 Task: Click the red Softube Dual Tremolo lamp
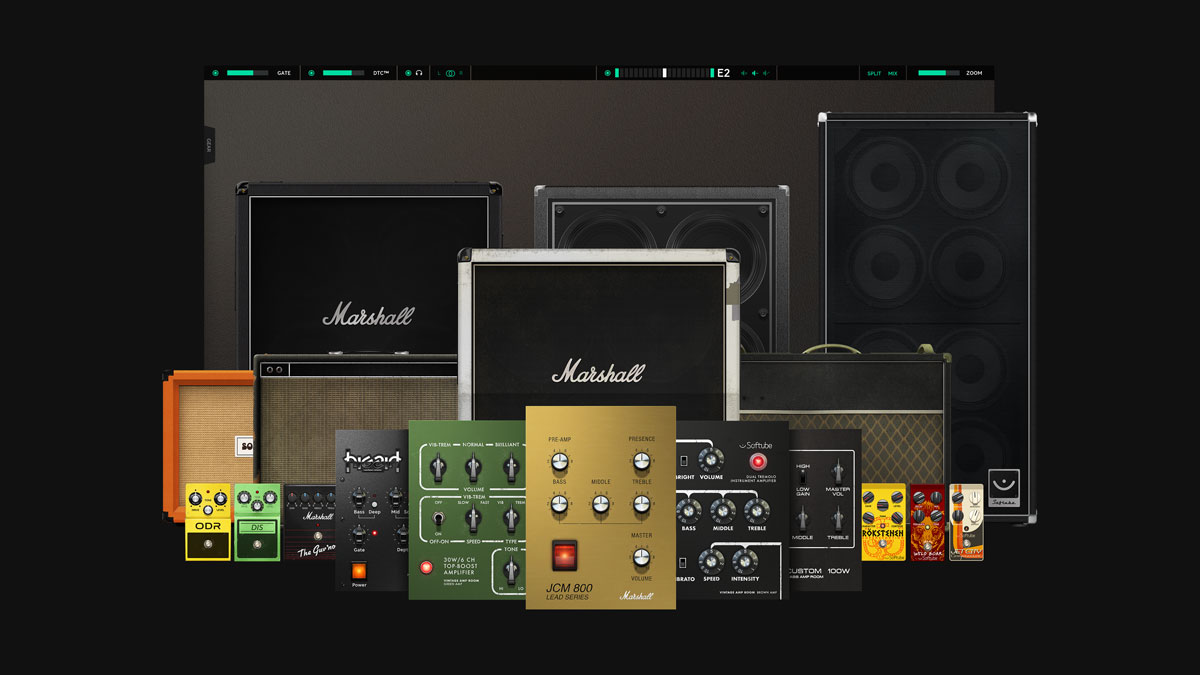click(757, 462)
